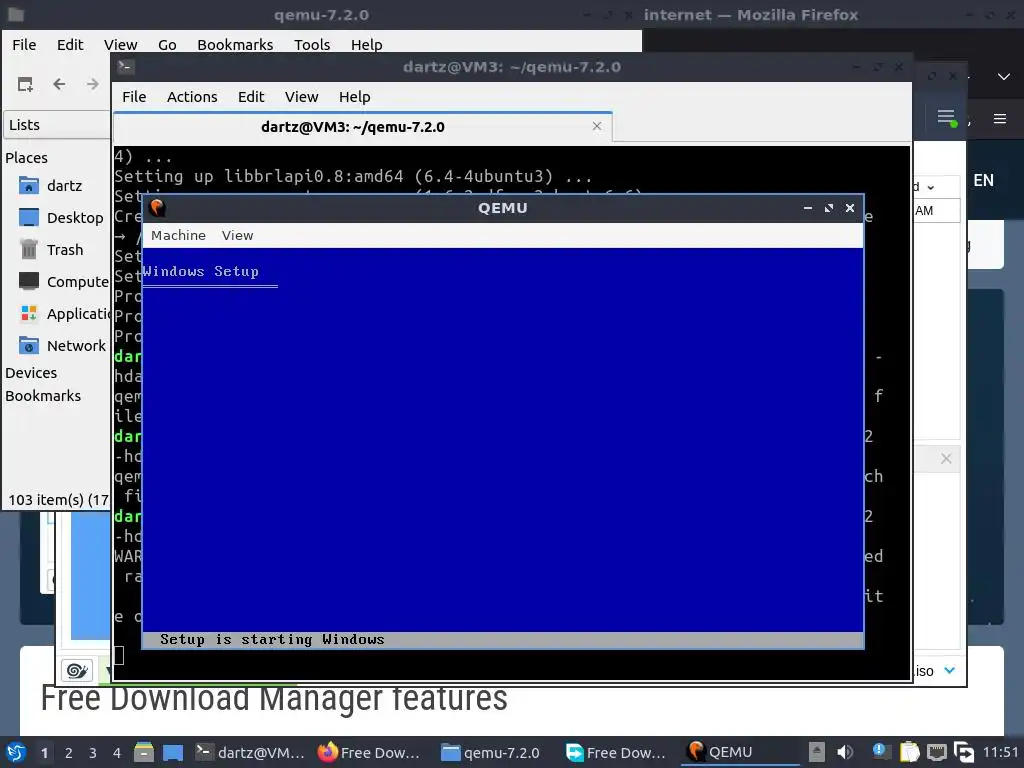Screen dimensions: 1024x768
Task: Switch to workspace 1
Action: coord(44,753)
